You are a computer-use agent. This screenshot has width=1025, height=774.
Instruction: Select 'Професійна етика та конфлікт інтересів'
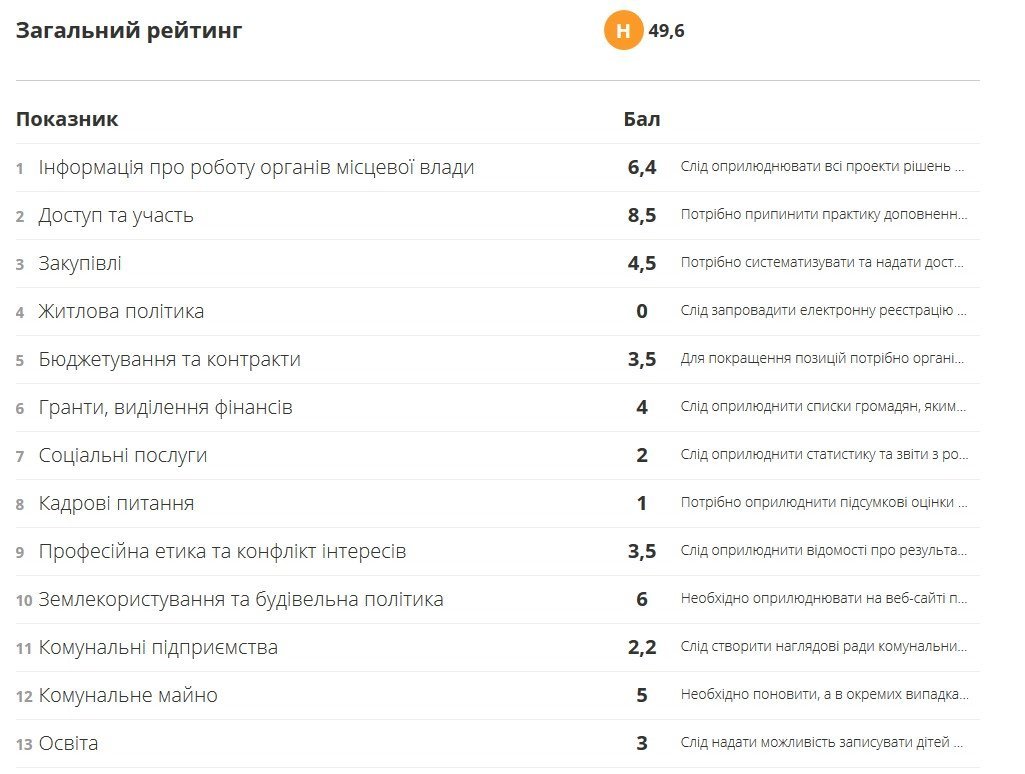[222, 552]
